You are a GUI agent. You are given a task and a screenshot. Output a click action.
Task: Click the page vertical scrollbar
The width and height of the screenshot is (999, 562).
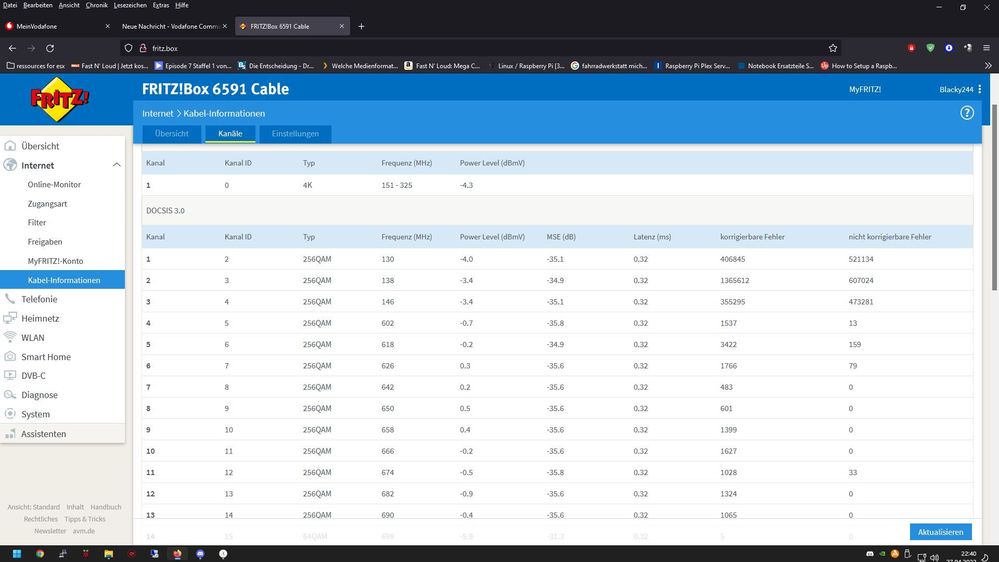tap(995, 198)
